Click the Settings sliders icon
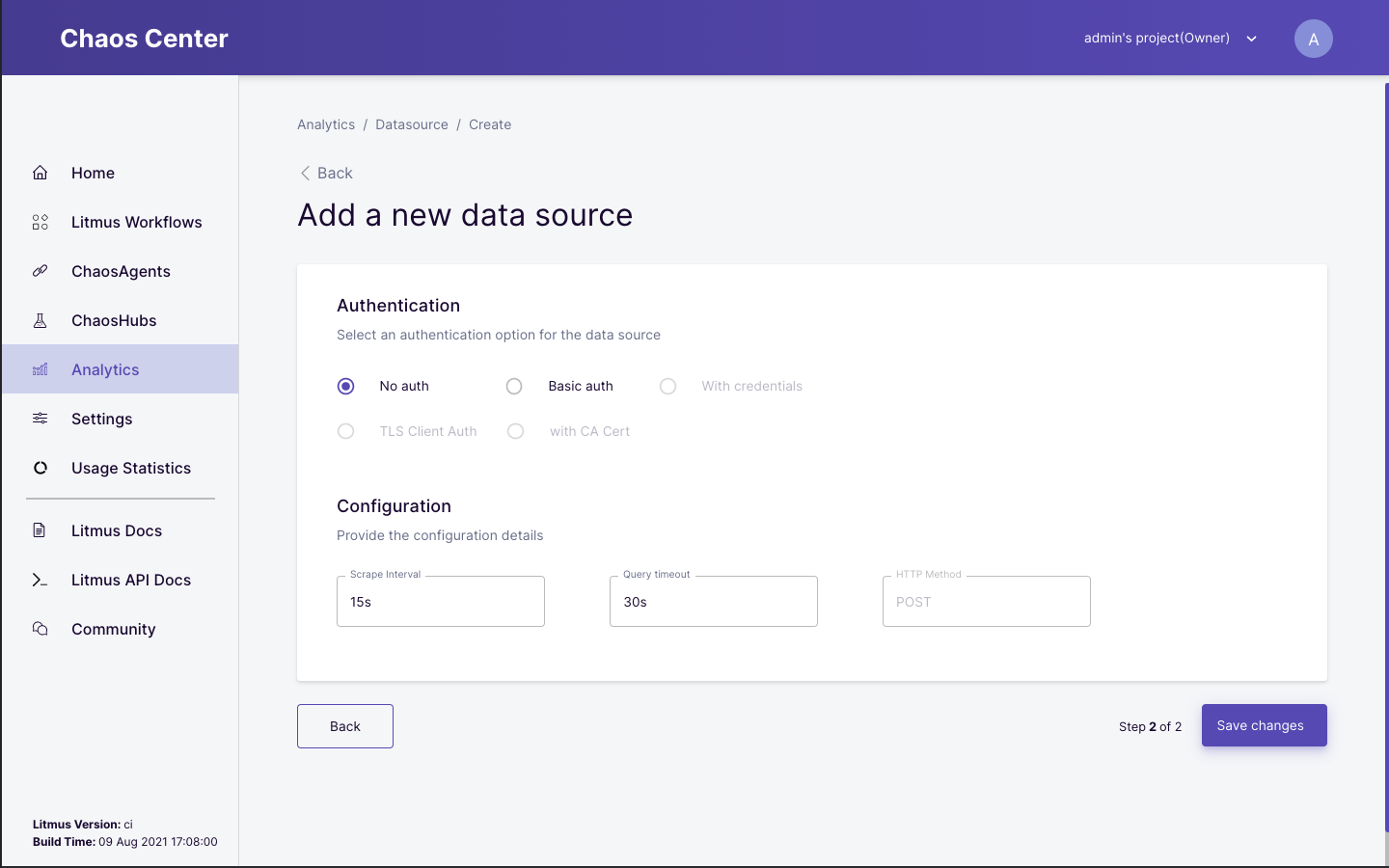The width and height of the screenshot is (1389, 868). (x=40, y=419)
